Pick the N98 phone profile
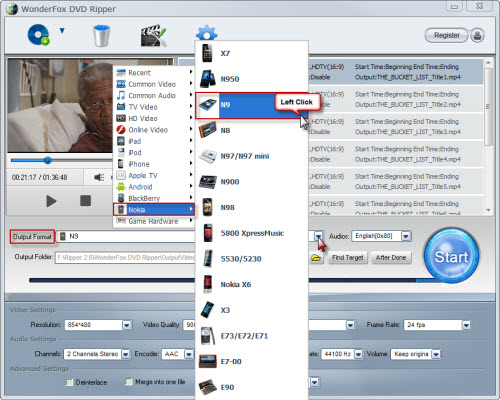Image resolution: width=500 pixels, height=400 pixels. coord(251,207)
